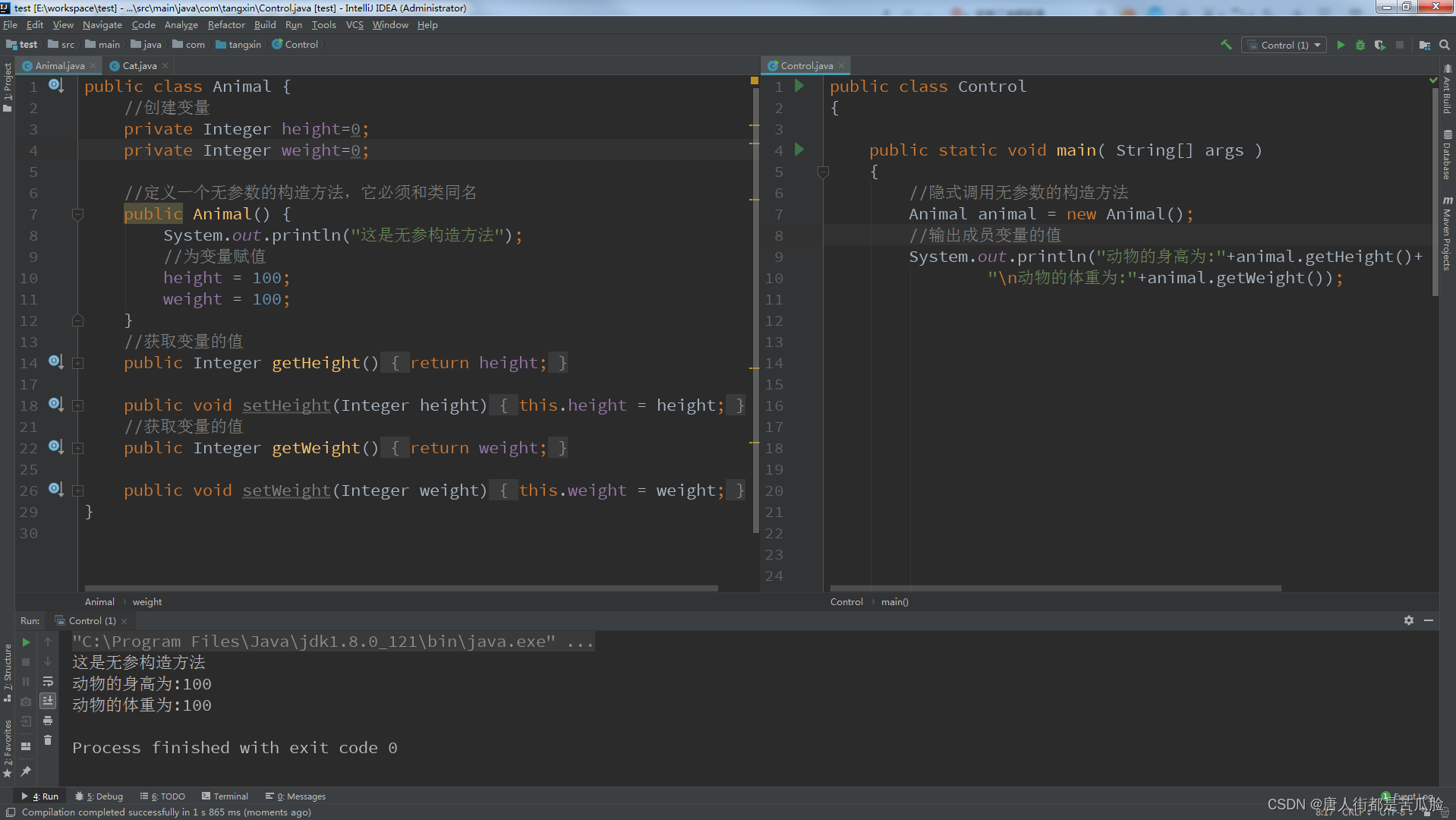Open Project Structure dialog icon

tap(1425, 45)
